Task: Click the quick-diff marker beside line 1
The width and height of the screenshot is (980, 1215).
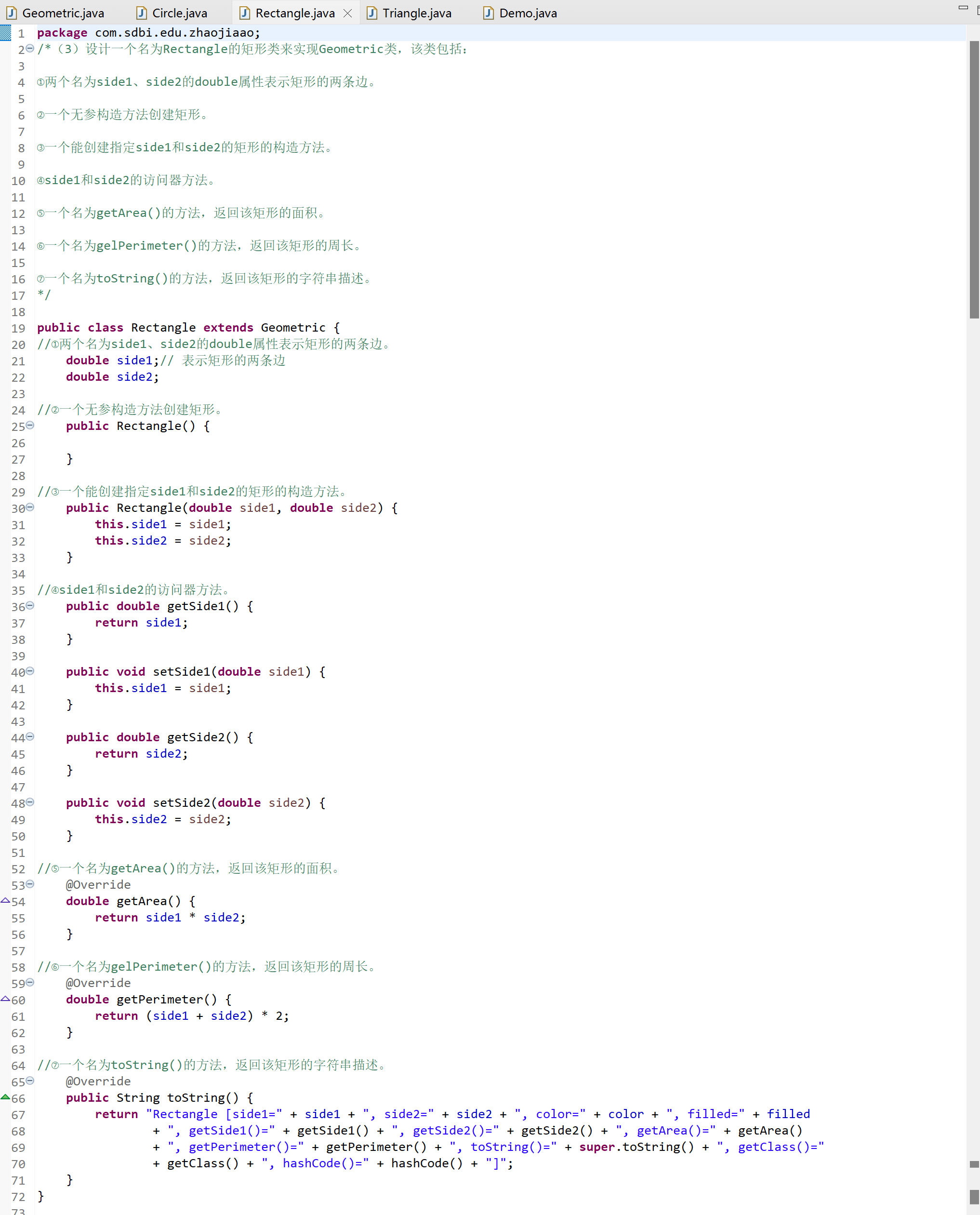Action: 5,33
